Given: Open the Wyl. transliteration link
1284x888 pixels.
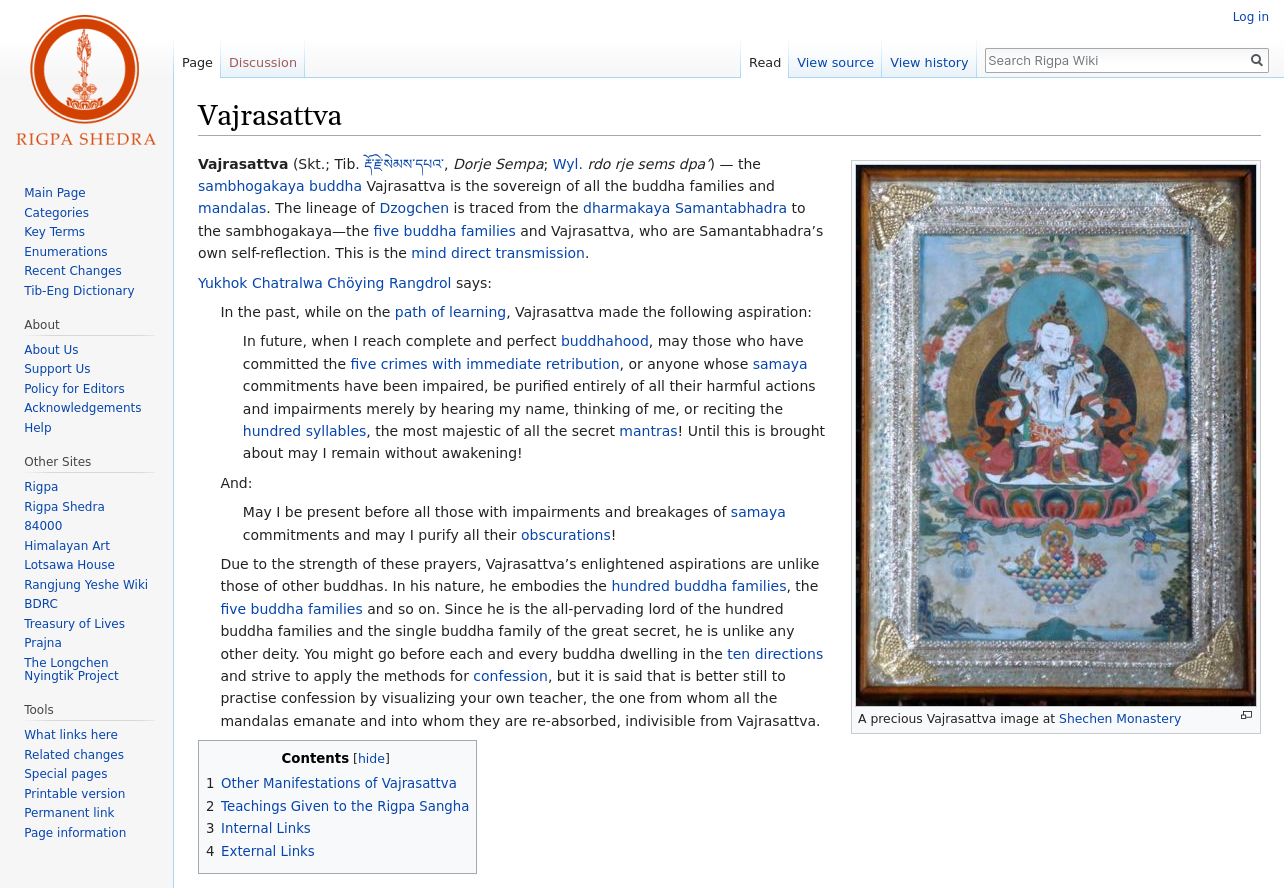Looking at the screenshot, I should [x=568, y=164].
